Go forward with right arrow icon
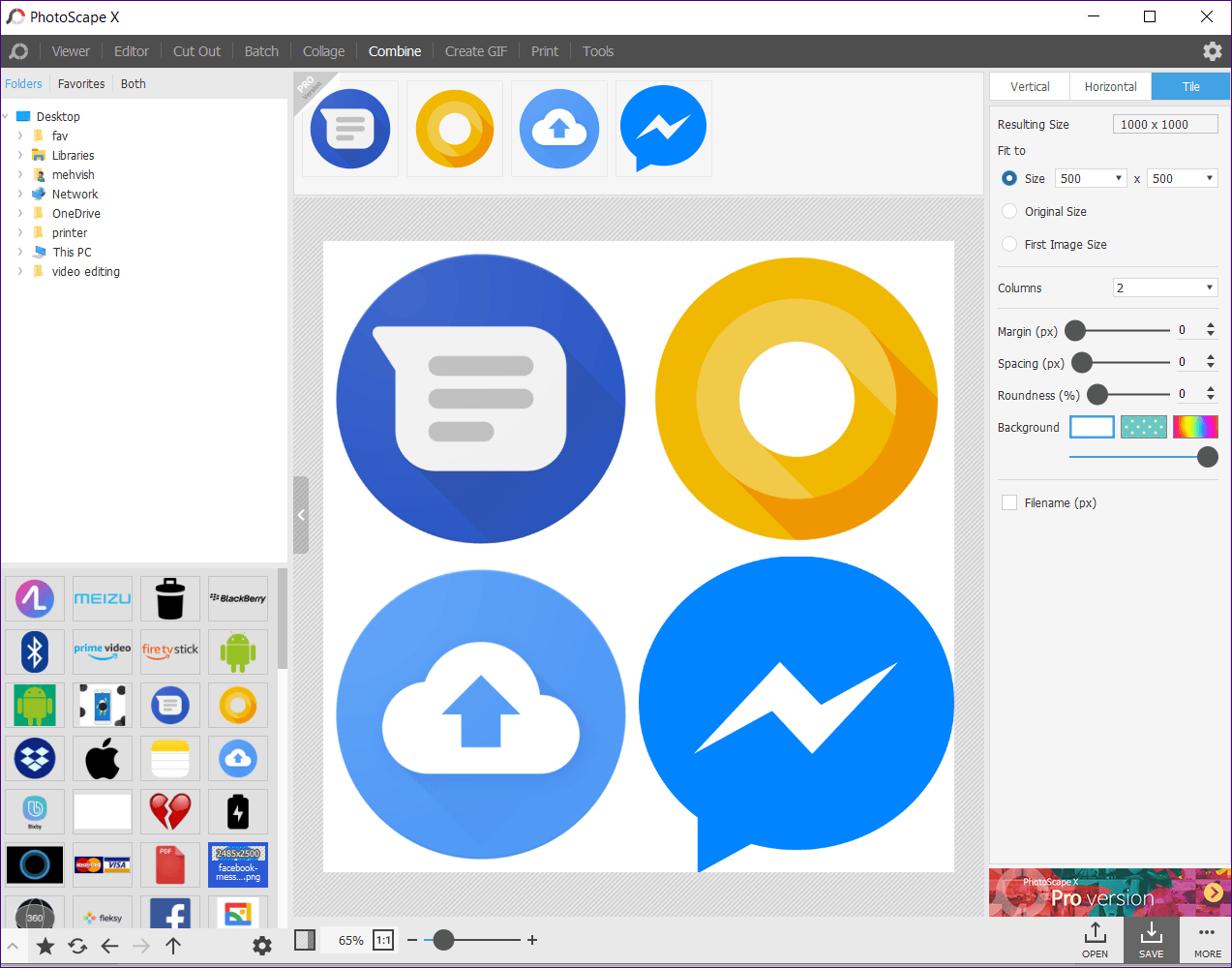Screen dimensions: 1232x968 tap(141, 946)
